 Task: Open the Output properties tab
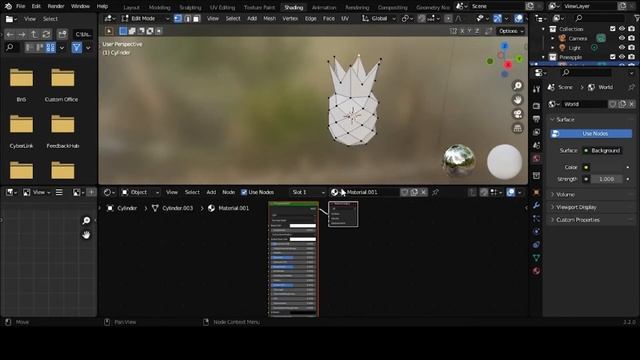tap(536, 119)
